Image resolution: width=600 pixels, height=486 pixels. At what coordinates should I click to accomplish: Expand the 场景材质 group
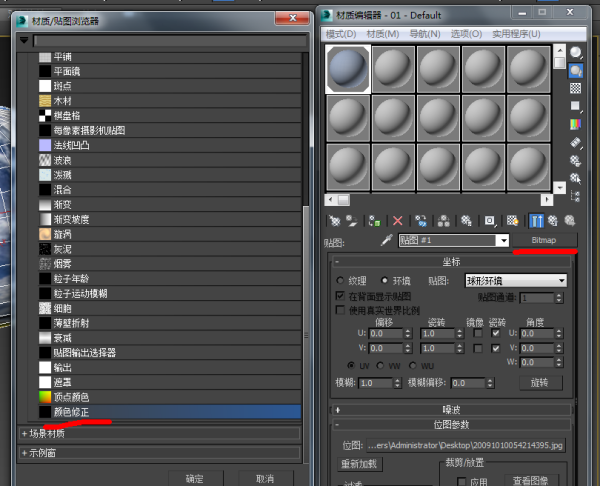pos(159,433)
